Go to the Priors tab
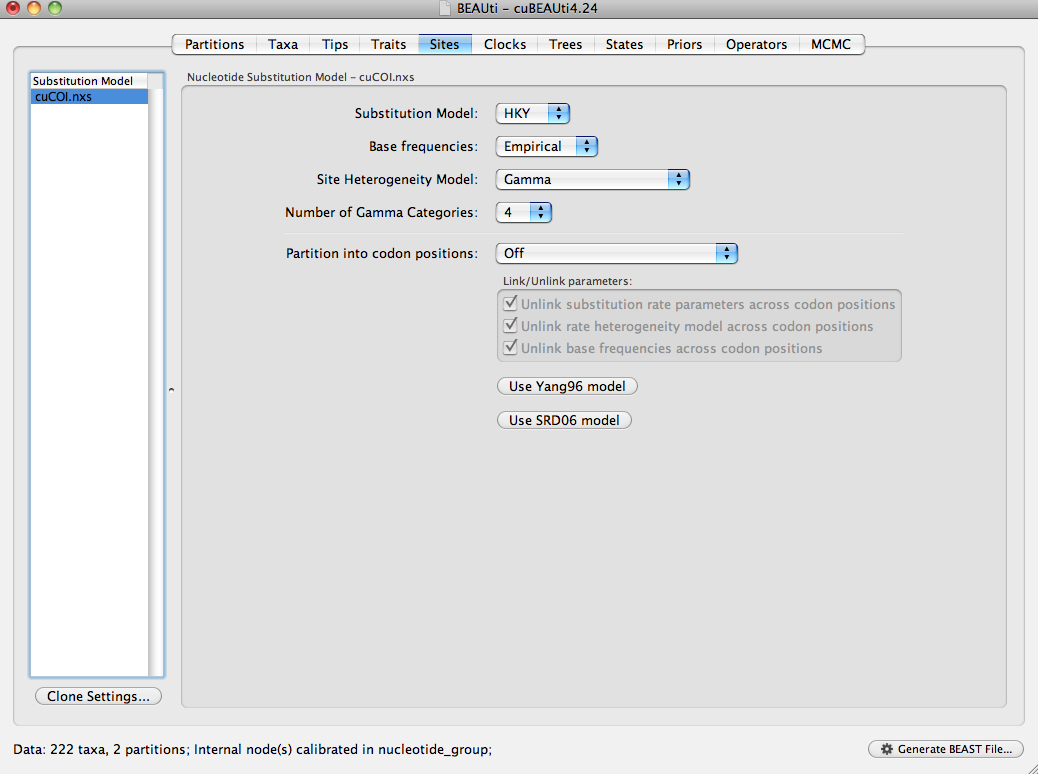This screenshot has height=774, width=1038. click(x=684, y=44)
